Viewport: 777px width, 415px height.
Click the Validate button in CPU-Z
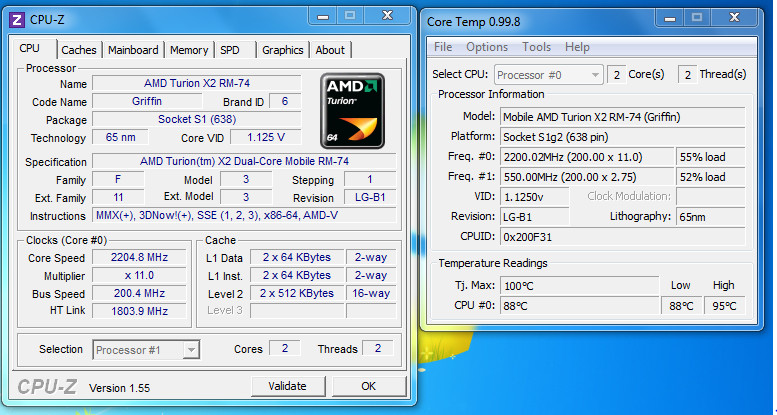coord(287,386)
